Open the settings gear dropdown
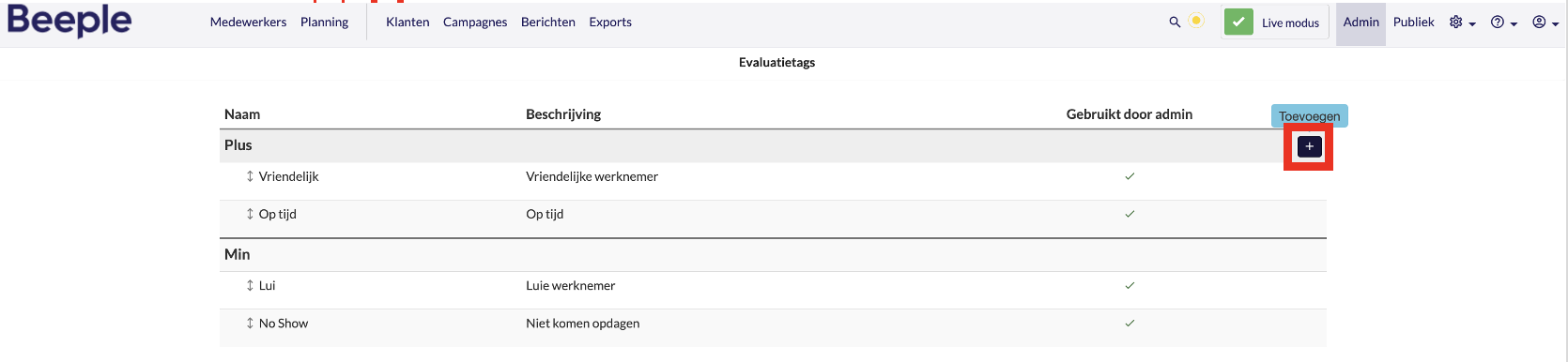Screen dimensions: 1568x362 point(1462,23)
